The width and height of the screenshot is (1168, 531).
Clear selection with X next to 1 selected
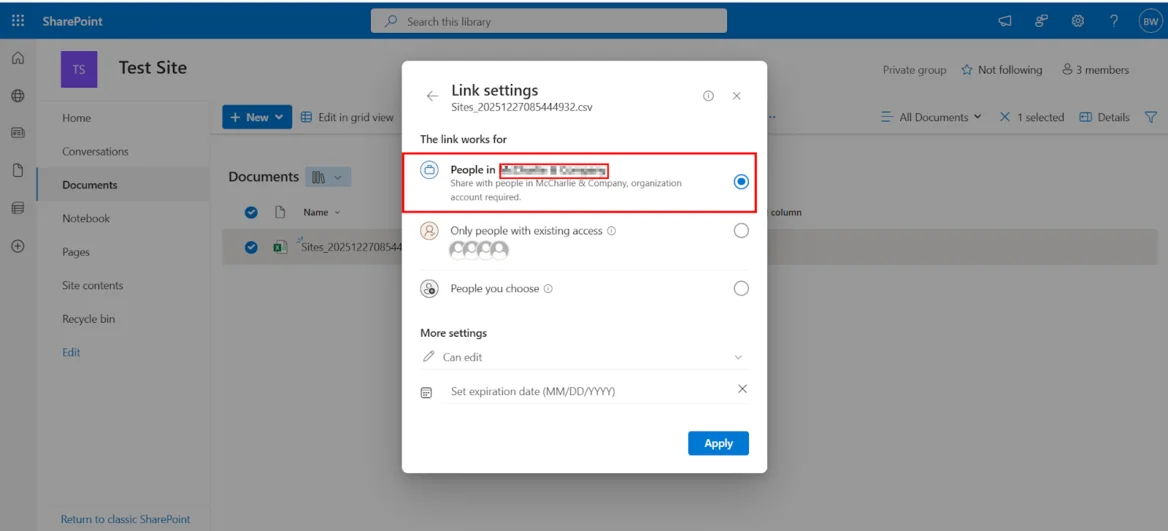pos(1005,117)
